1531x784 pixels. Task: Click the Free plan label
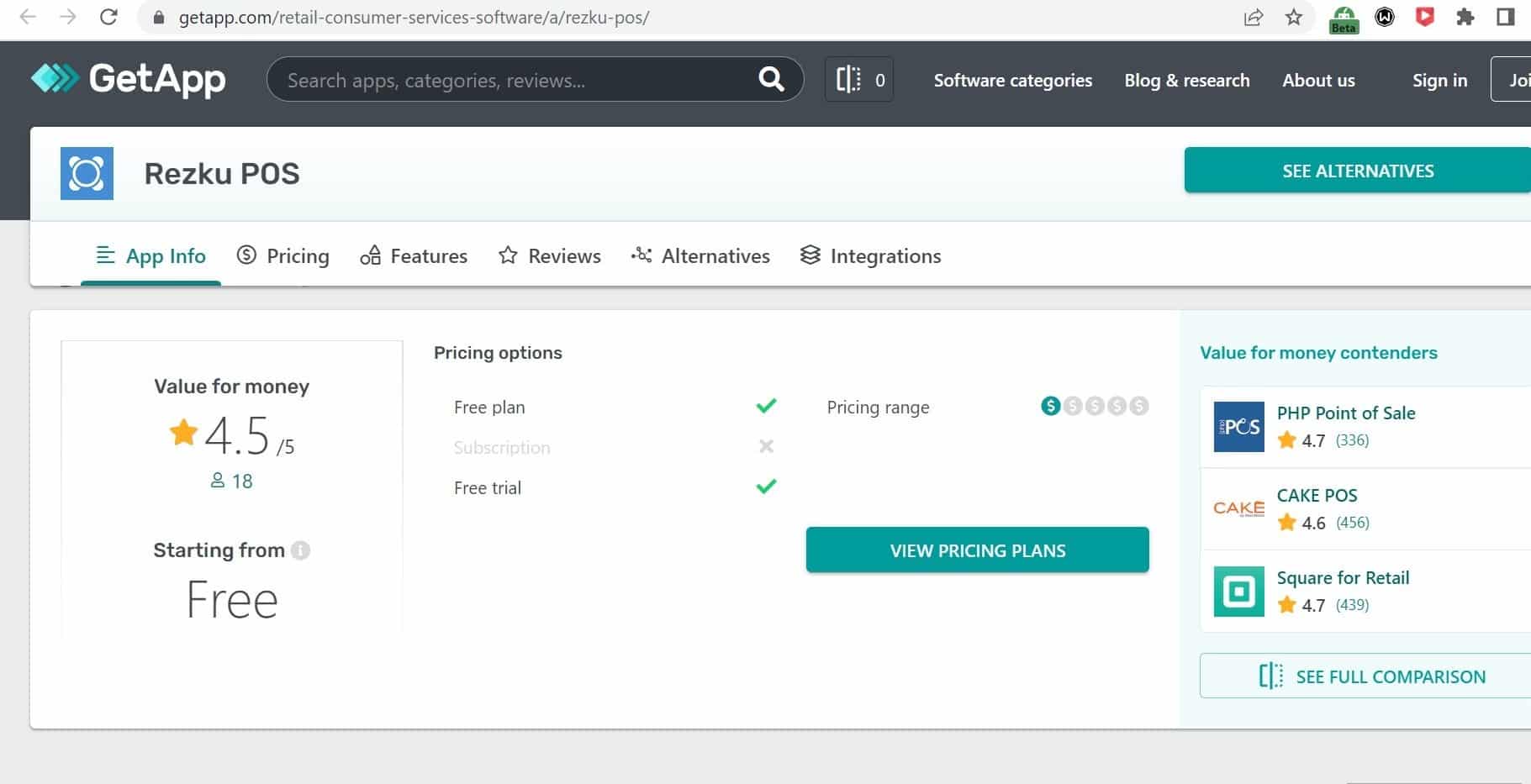click(x=489, y=407)
